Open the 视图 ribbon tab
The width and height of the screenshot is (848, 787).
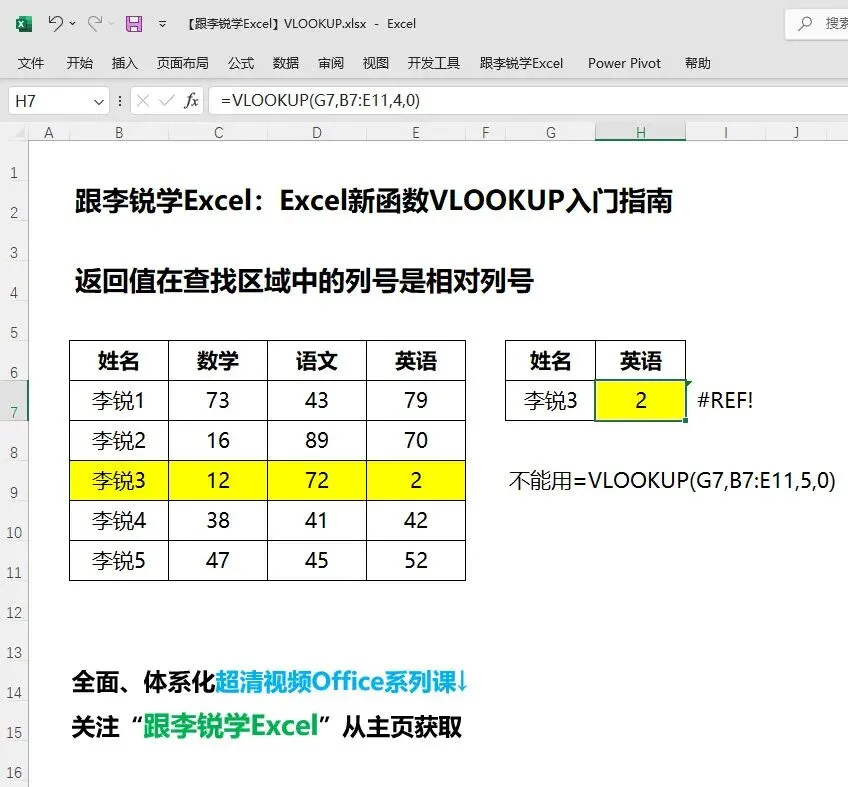point(375,63)
